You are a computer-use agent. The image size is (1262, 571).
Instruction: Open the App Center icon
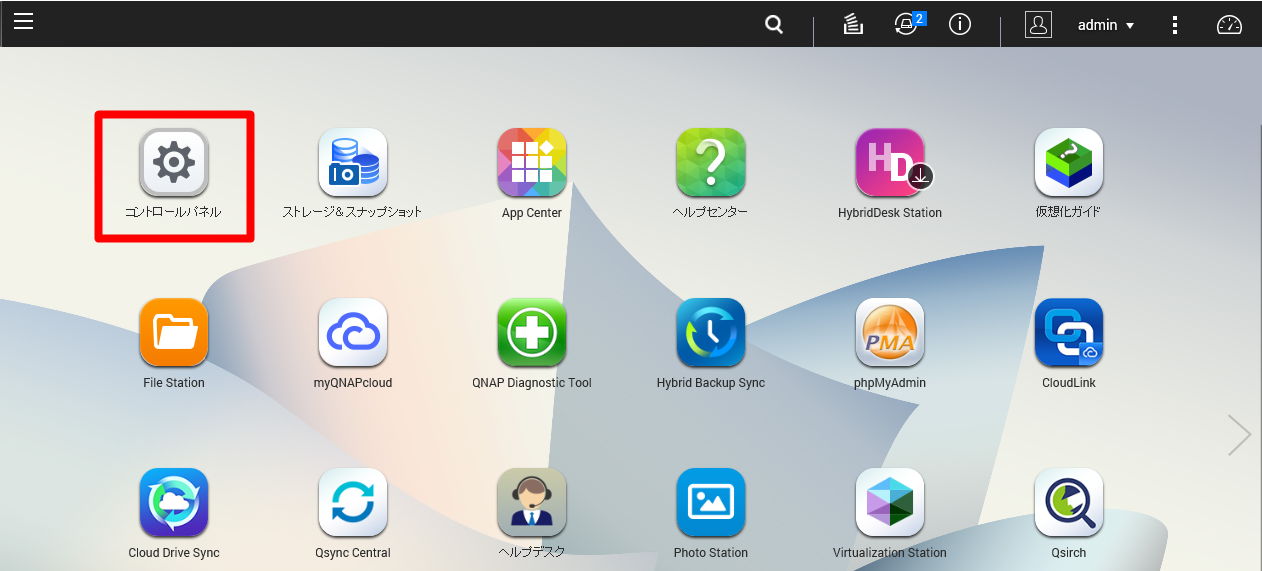(x=532, y=162)
